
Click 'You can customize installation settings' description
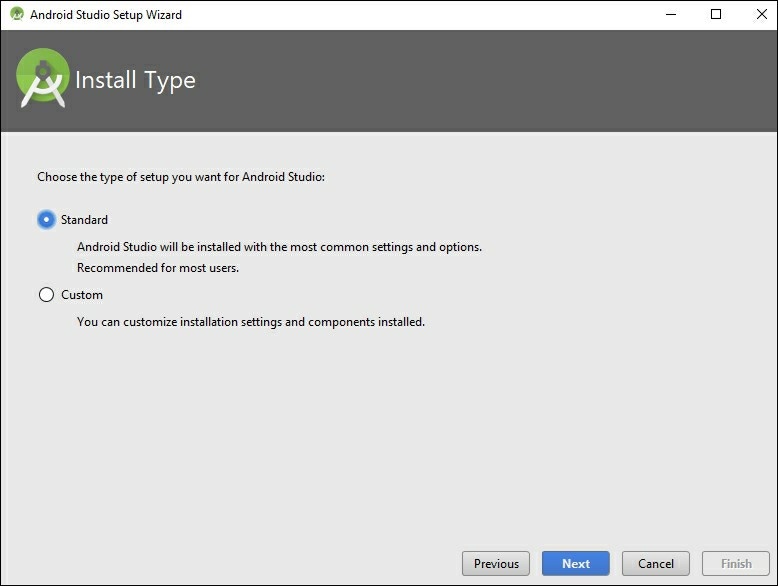coord(251,322)
